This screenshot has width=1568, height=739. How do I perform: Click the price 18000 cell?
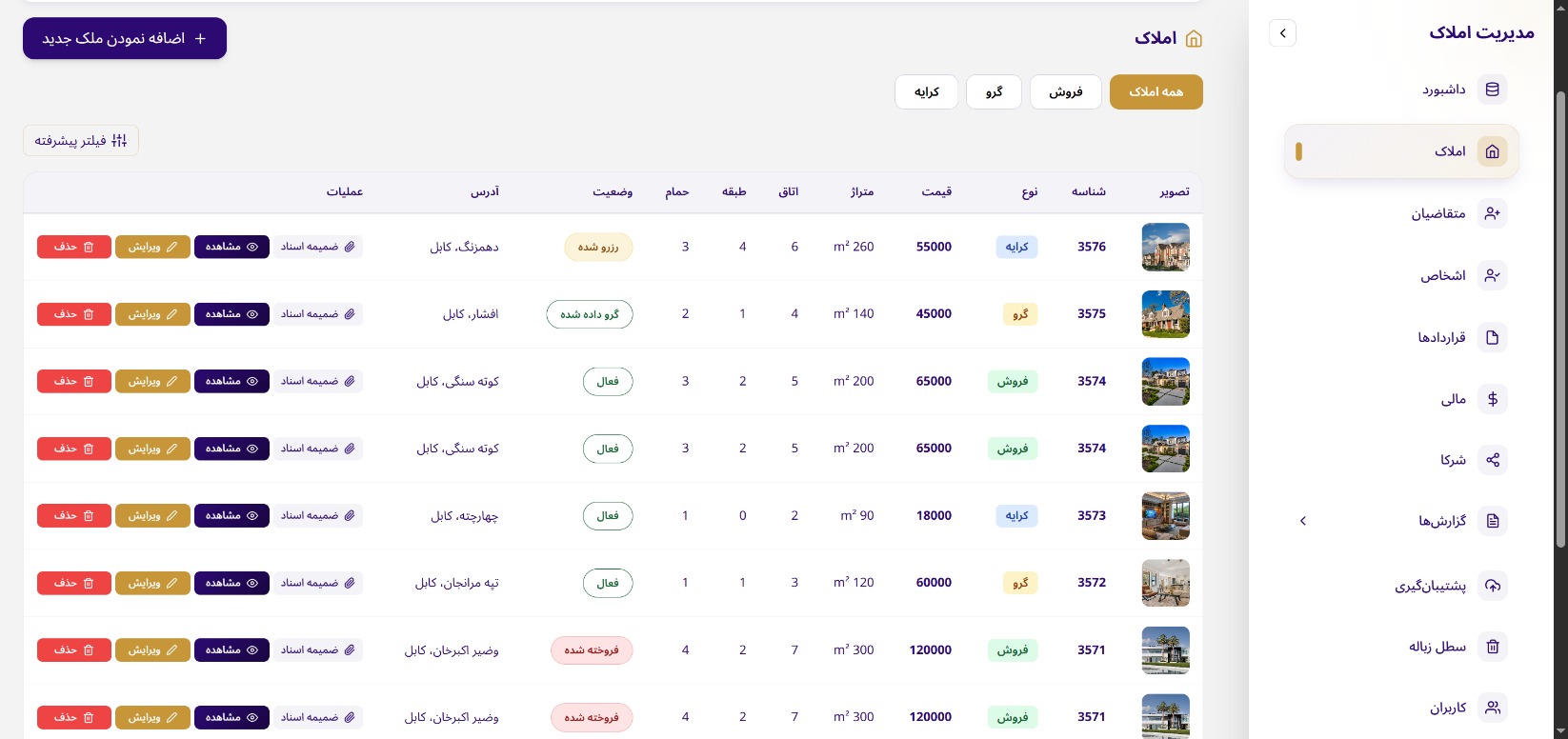point(934,515)
